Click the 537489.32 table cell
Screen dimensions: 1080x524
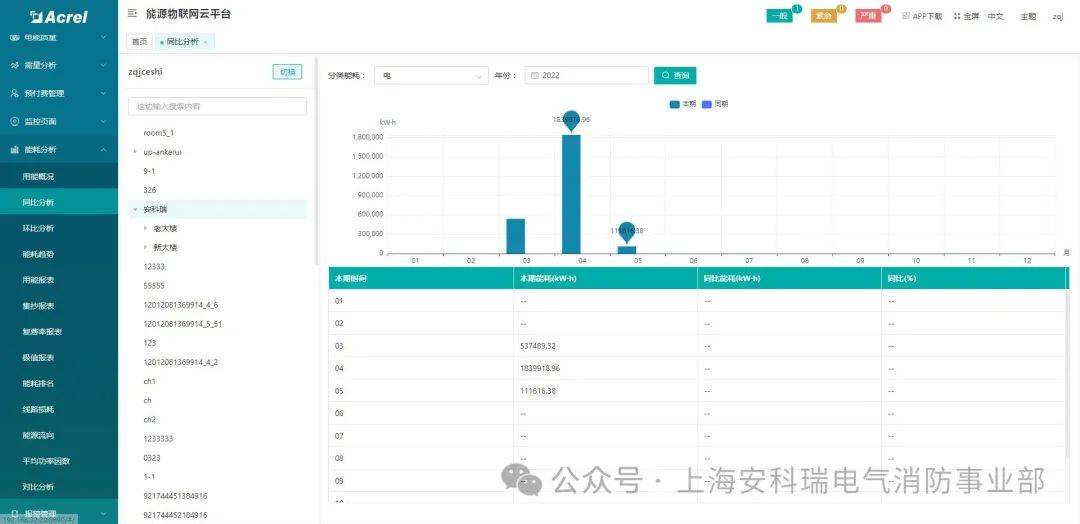pos(605,346)
